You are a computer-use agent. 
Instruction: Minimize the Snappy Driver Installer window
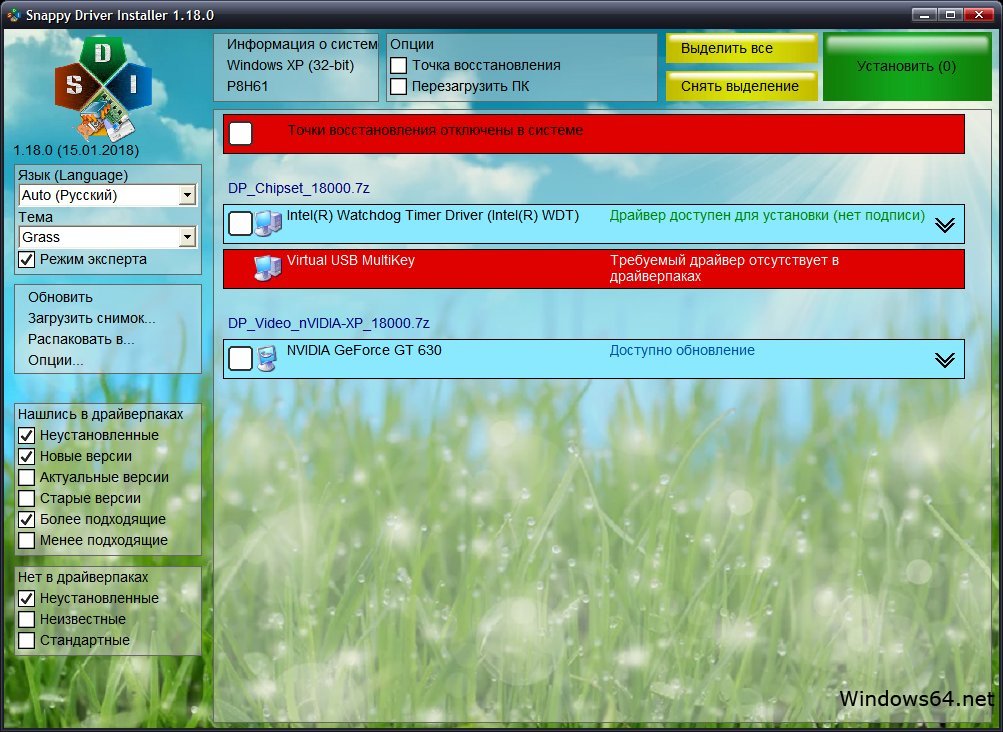coord(924,14)
